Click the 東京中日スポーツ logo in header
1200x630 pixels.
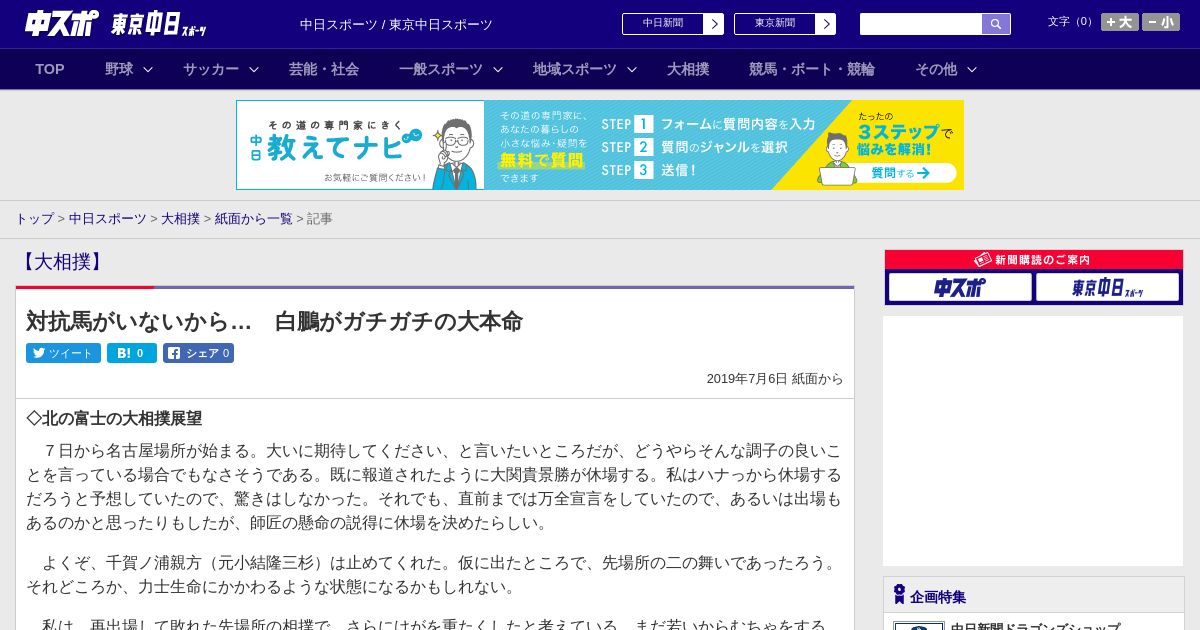click(x=159, y=25)
